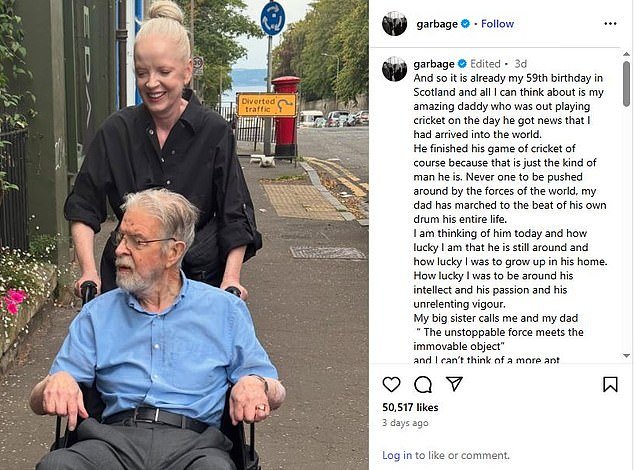
Task: Click the 3d timestamp beside Edited
Action: point(520,64)
